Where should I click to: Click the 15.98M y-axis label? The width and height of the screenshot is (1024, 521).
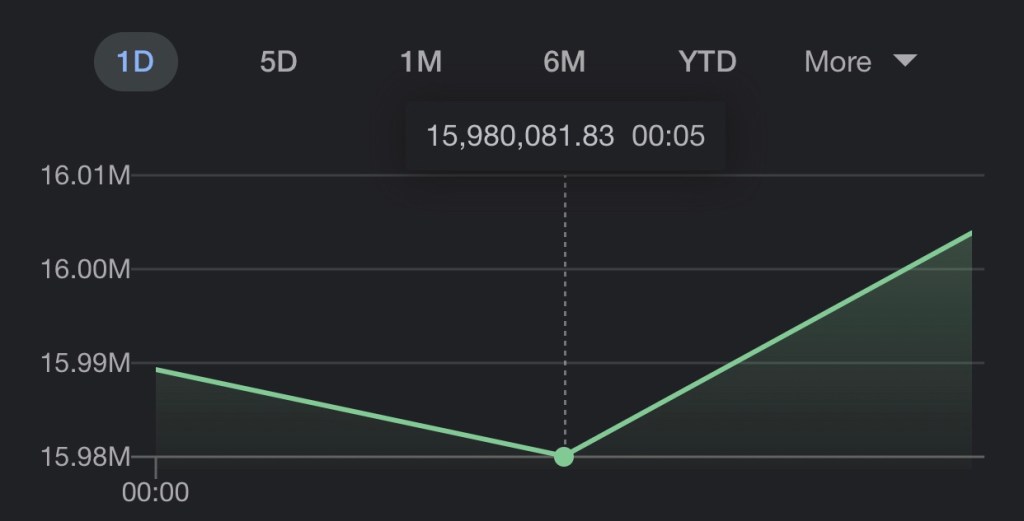coord(86,457)
